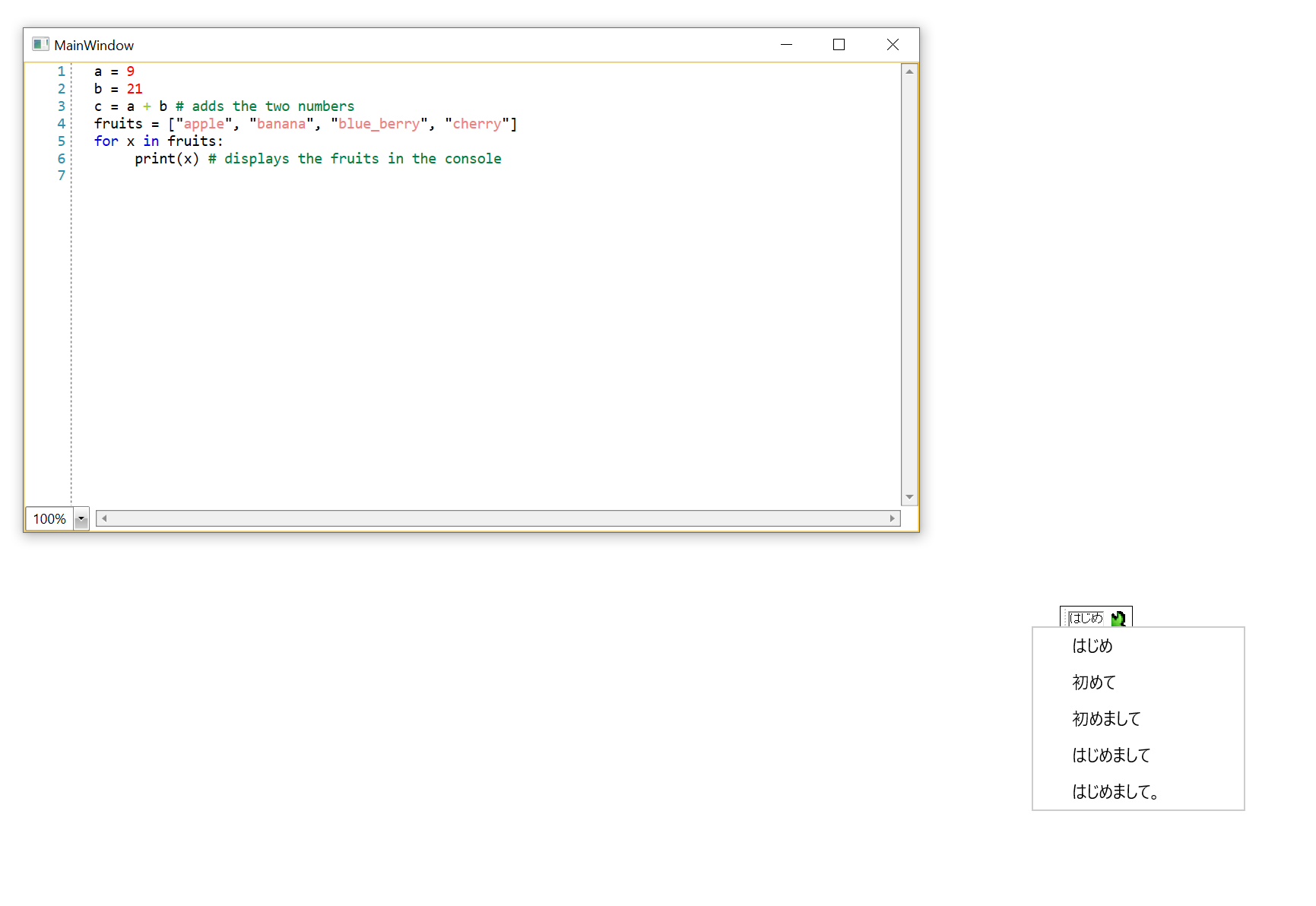Open the 100% zoom dropdown arrow

pos(81,519)
